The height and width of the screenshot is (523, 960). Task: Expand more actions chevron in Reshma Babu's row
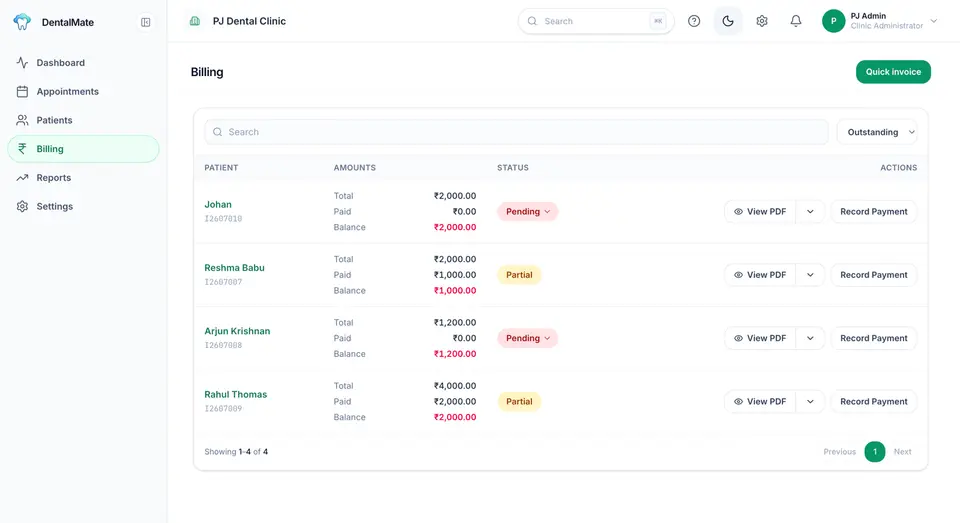[x=810, y=275]
